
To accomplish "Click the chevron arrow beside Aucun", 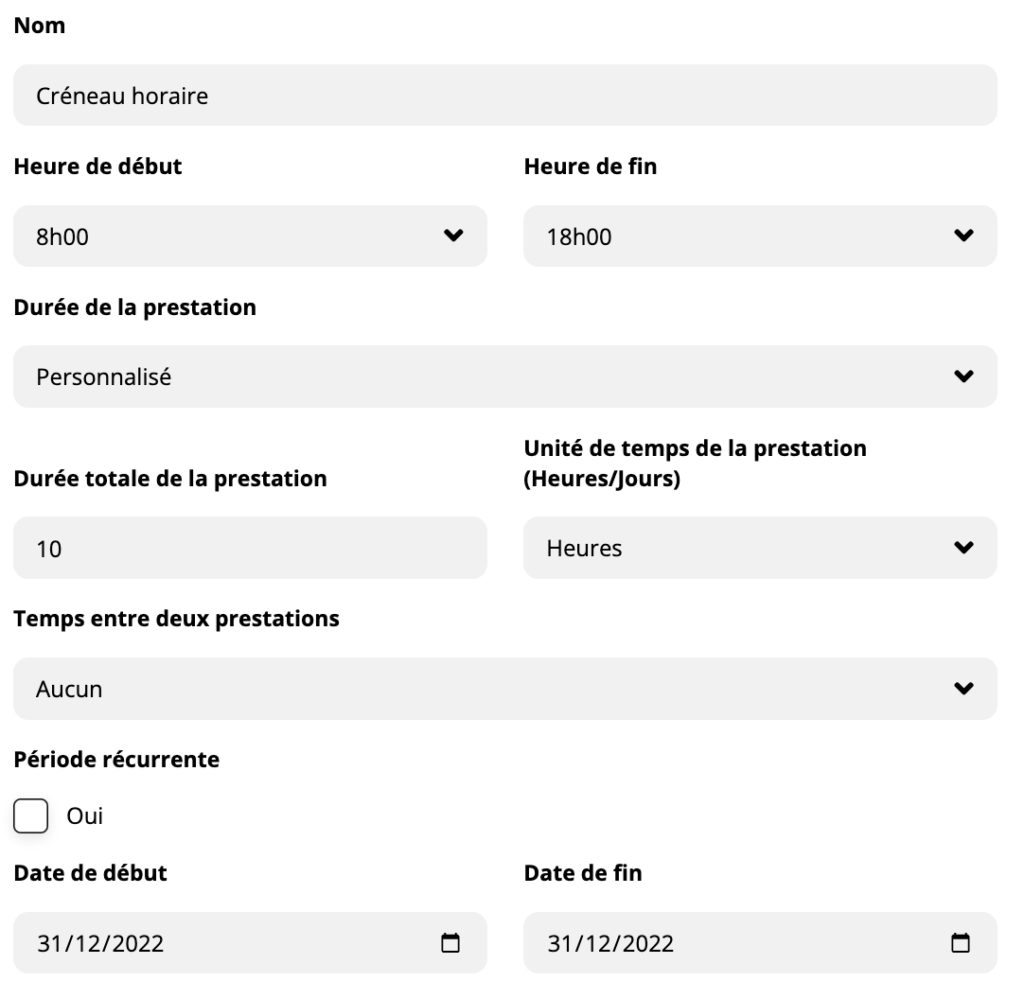I will click(x=963, y=688).
